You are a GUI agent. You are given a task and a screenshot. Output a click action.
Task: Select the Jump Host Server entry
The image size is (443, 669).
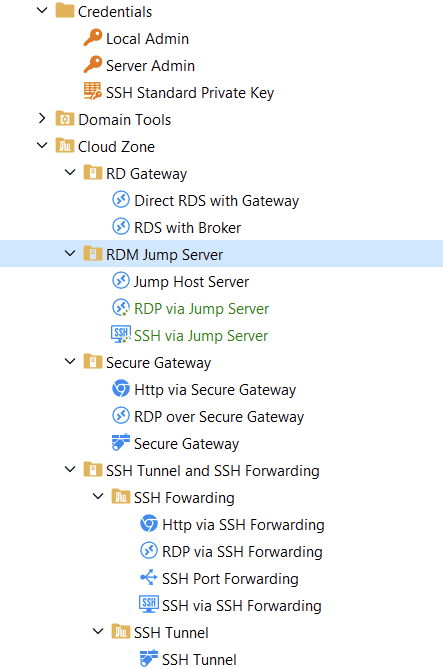(x=191, y=282)
